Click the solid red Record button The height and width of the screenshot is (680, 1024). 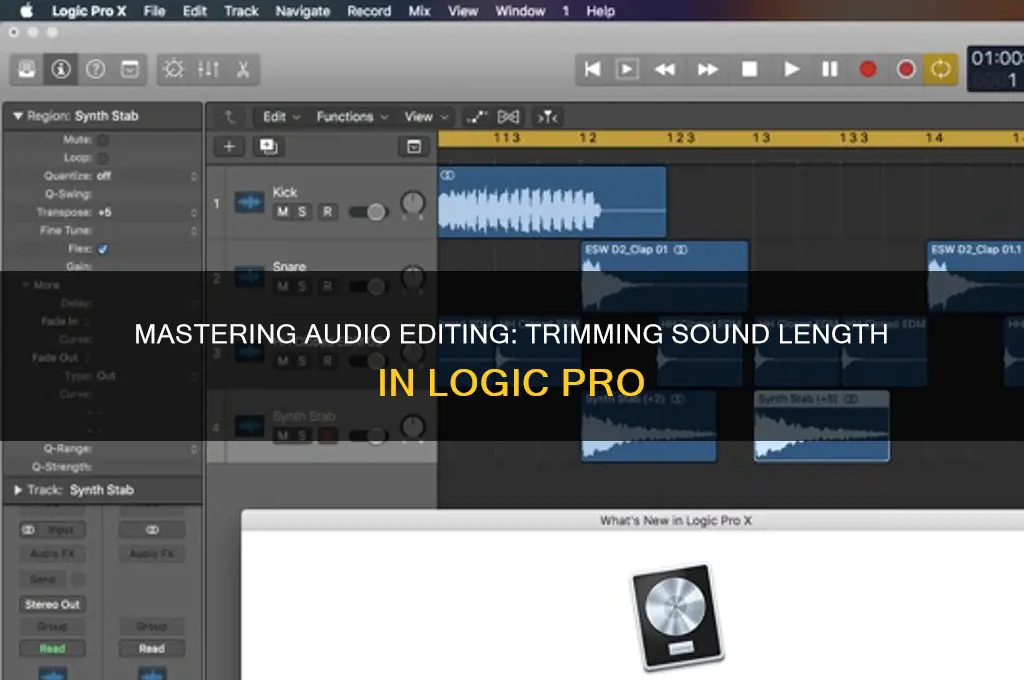tap(868, 69)
